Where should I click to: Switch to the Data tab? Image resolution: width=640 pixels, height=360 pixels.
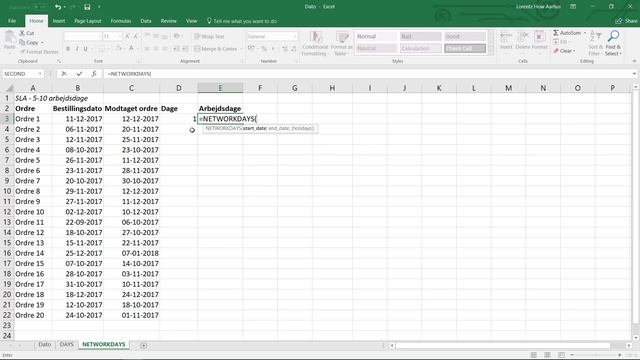pyautogui.click(x=146, y=21)
